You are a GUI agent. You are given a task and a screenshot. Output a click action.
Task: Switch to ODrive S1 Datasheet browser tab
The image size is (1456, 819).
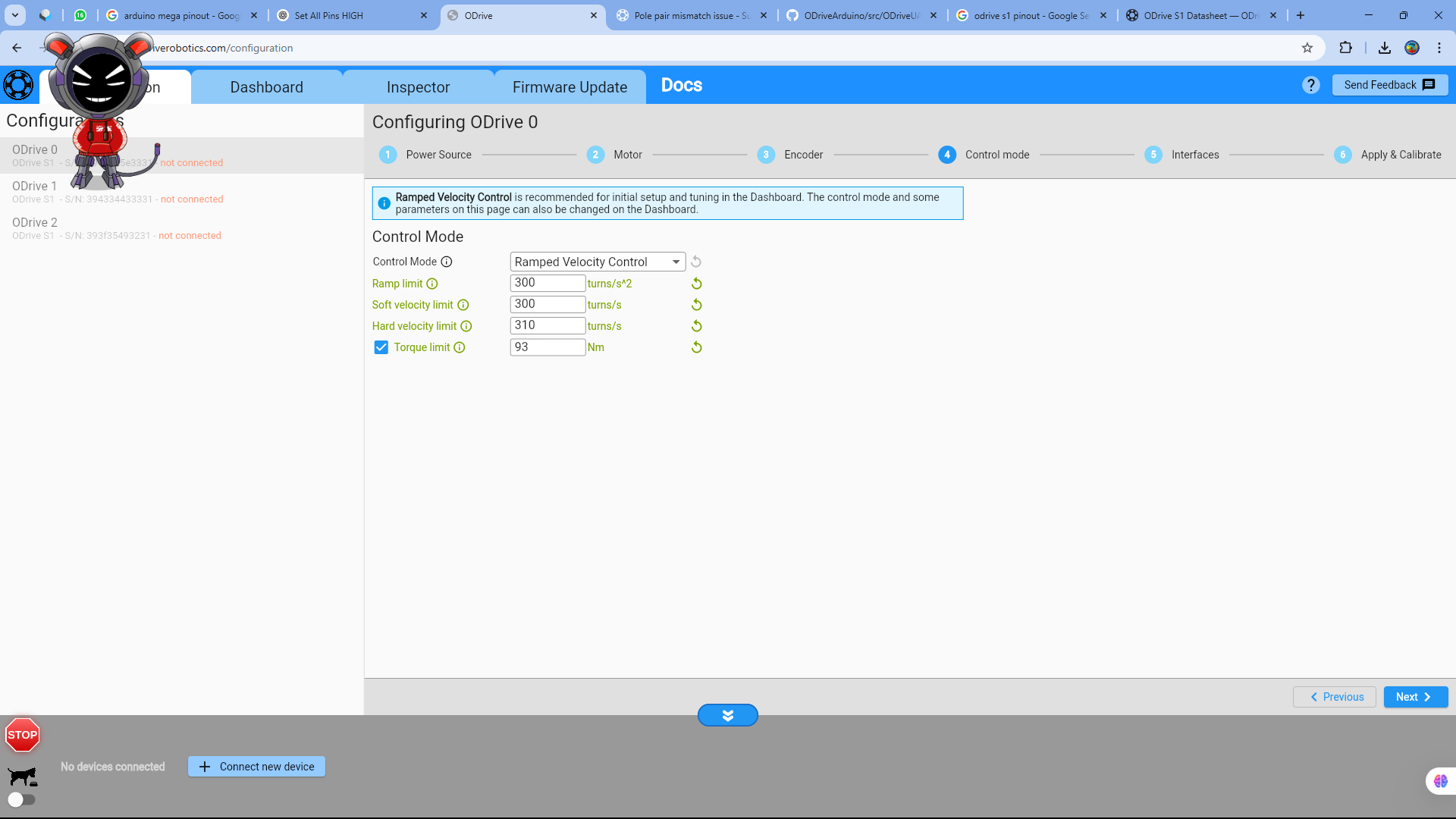1202,15
